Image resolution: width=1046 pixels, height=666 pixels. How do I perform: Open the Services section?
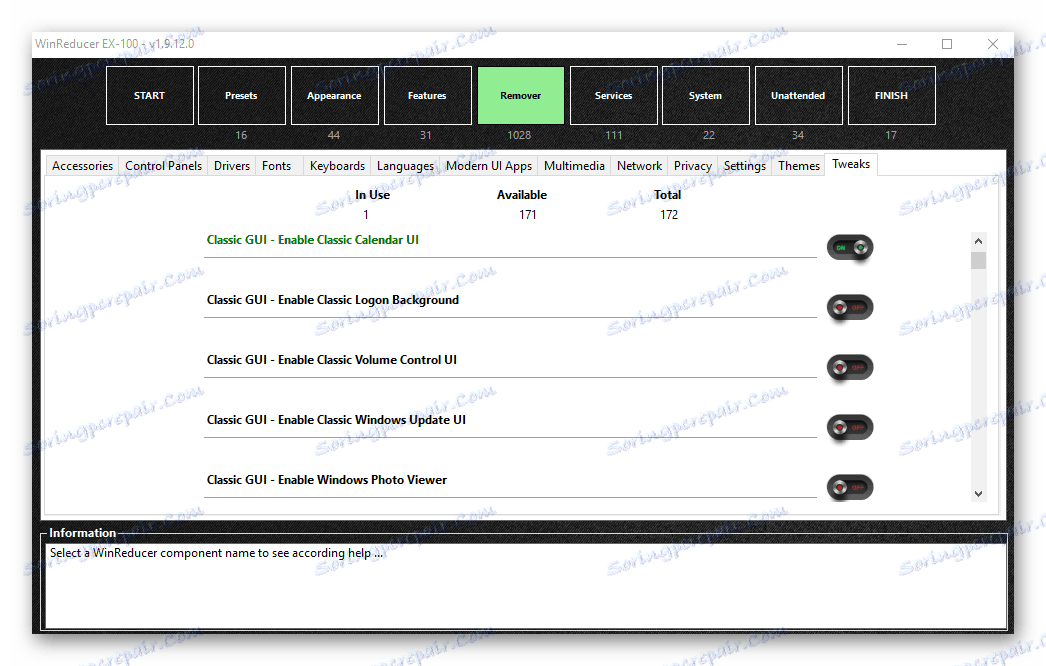(613, 95)
